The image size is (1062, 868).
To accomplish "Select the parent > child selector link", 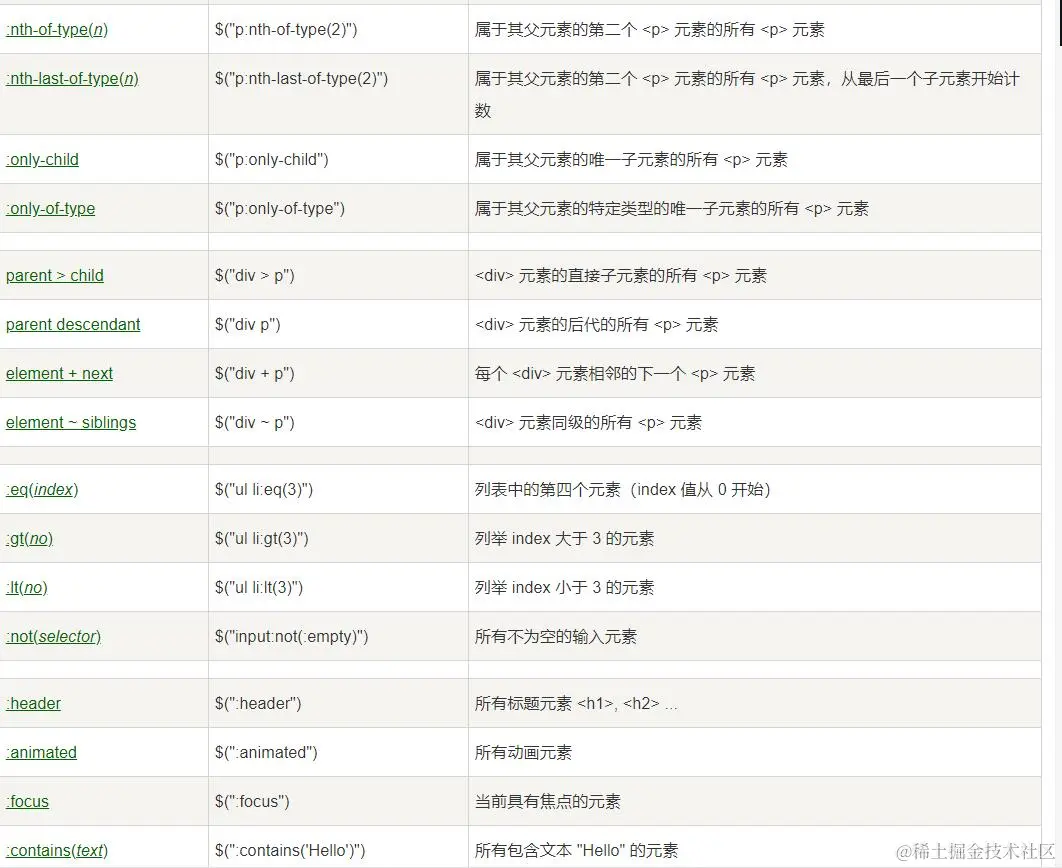I will [54, 275].
